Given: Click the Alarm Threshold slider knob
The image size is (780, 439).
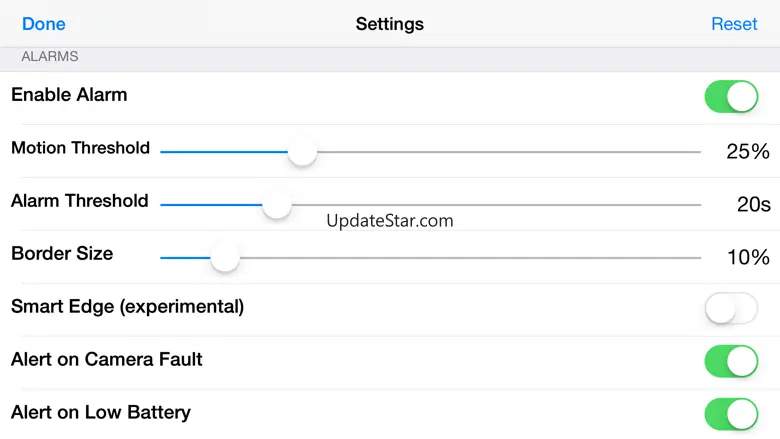Looking at the screenshot, I should tap(277, 205).
